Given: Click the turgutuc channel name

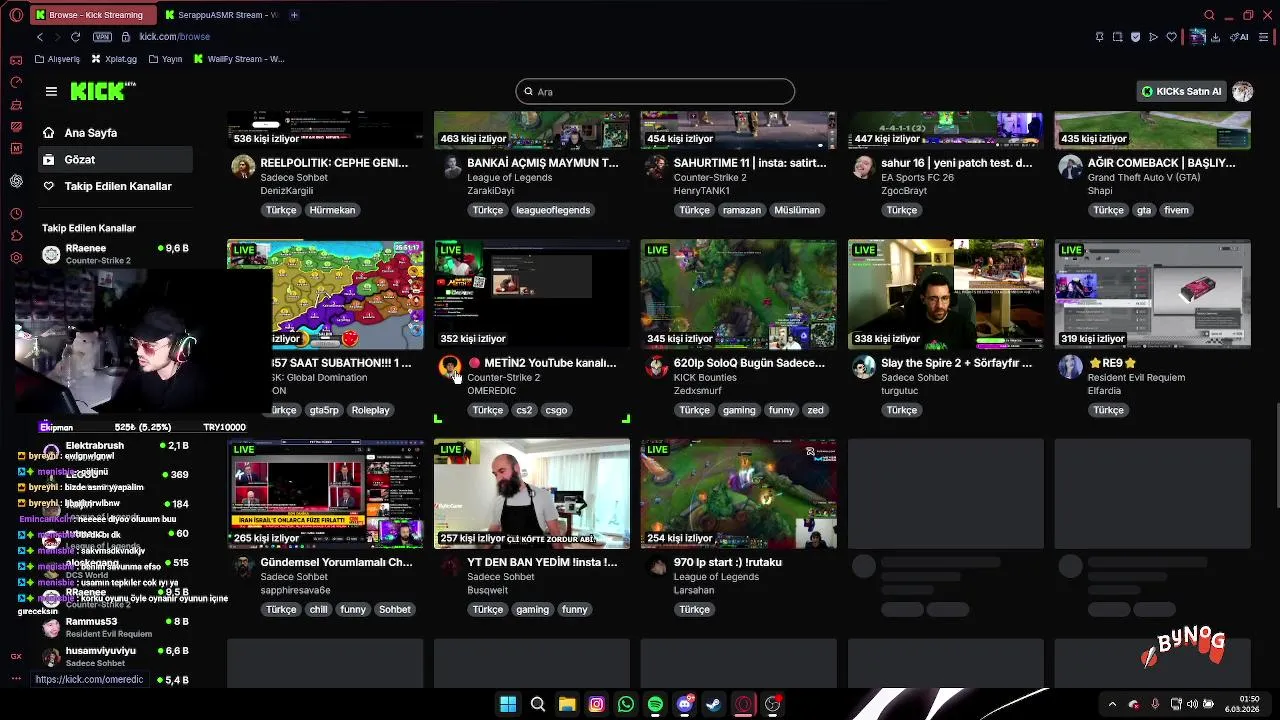Looking at the screenshot, I should (x=899, y=391).
